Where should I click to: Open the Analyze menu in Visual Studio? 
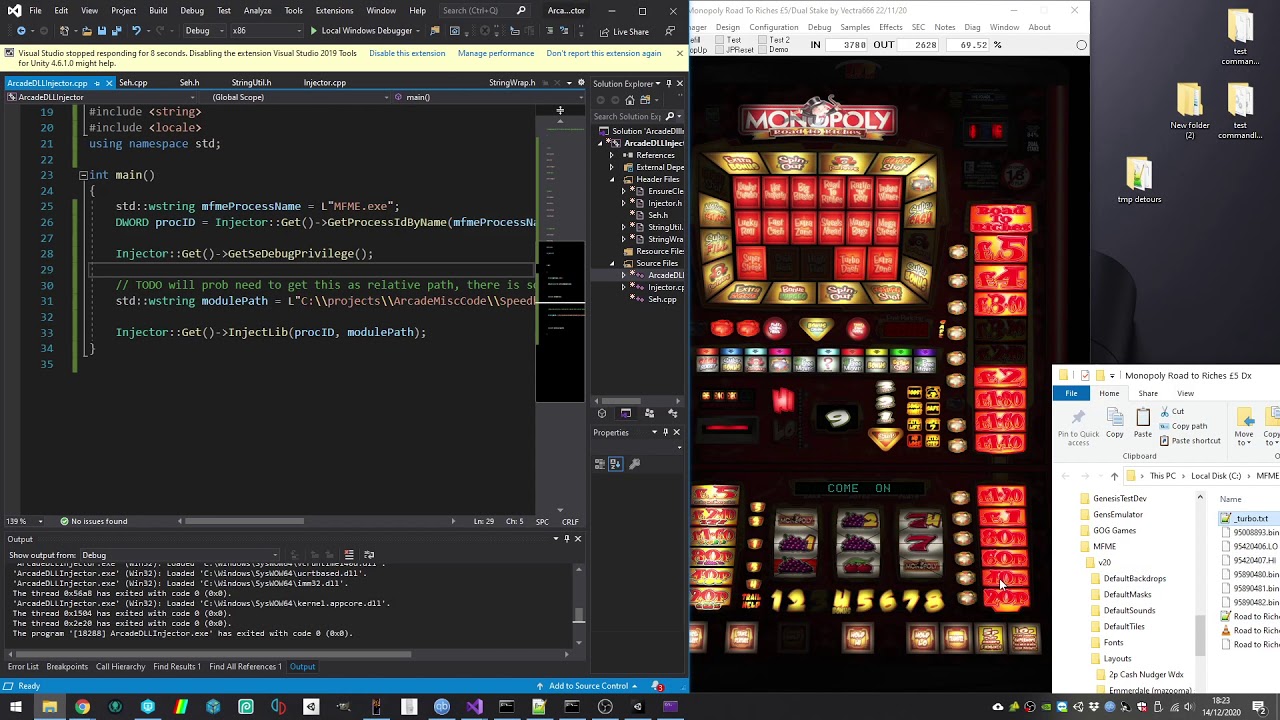point(257,10)
